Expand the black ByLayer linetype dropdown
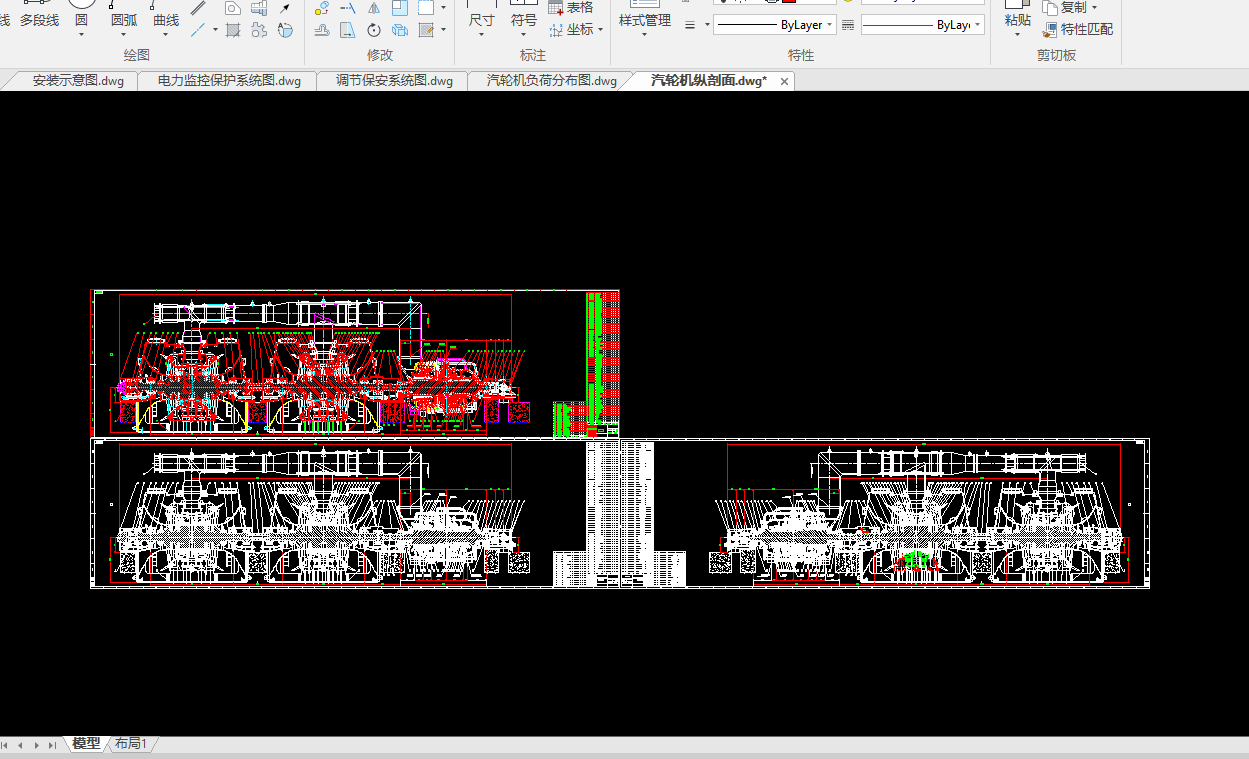Viewport: 1249px width, 759px height. 831,25
